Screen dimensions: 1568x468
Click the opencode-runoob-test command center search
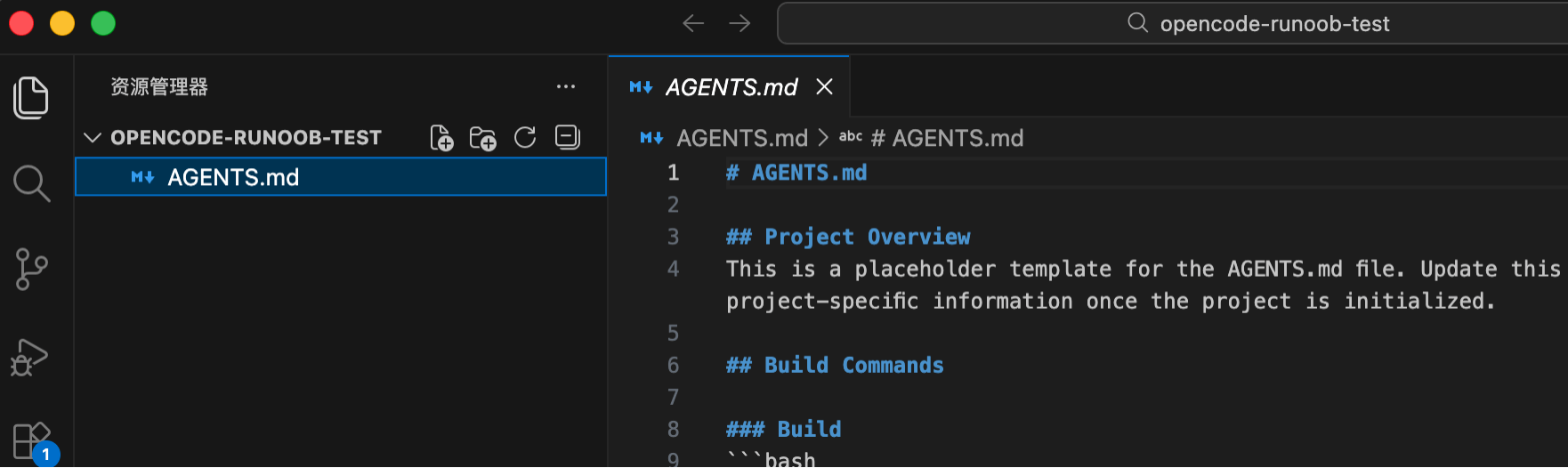pos(1173,23)
